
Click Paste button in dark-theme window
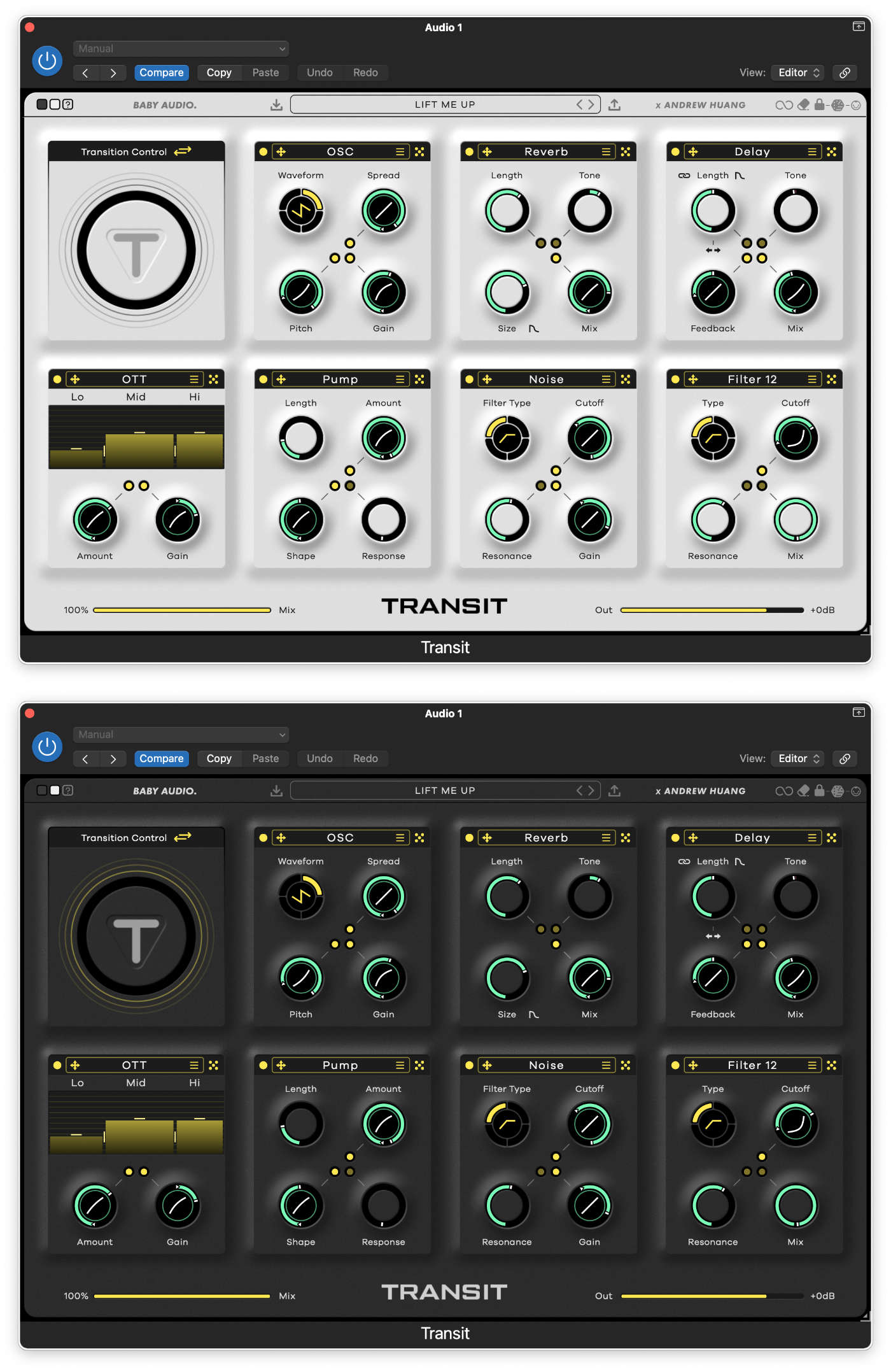click(x=265, y=758)
